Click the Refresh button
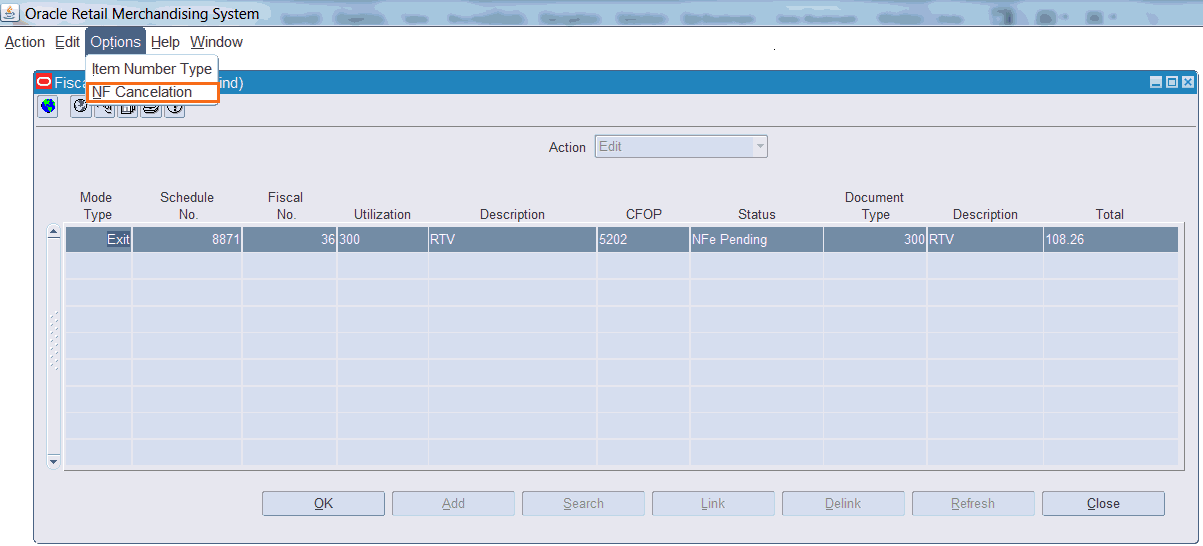1203x546 pixels. [x=973, y=504]
